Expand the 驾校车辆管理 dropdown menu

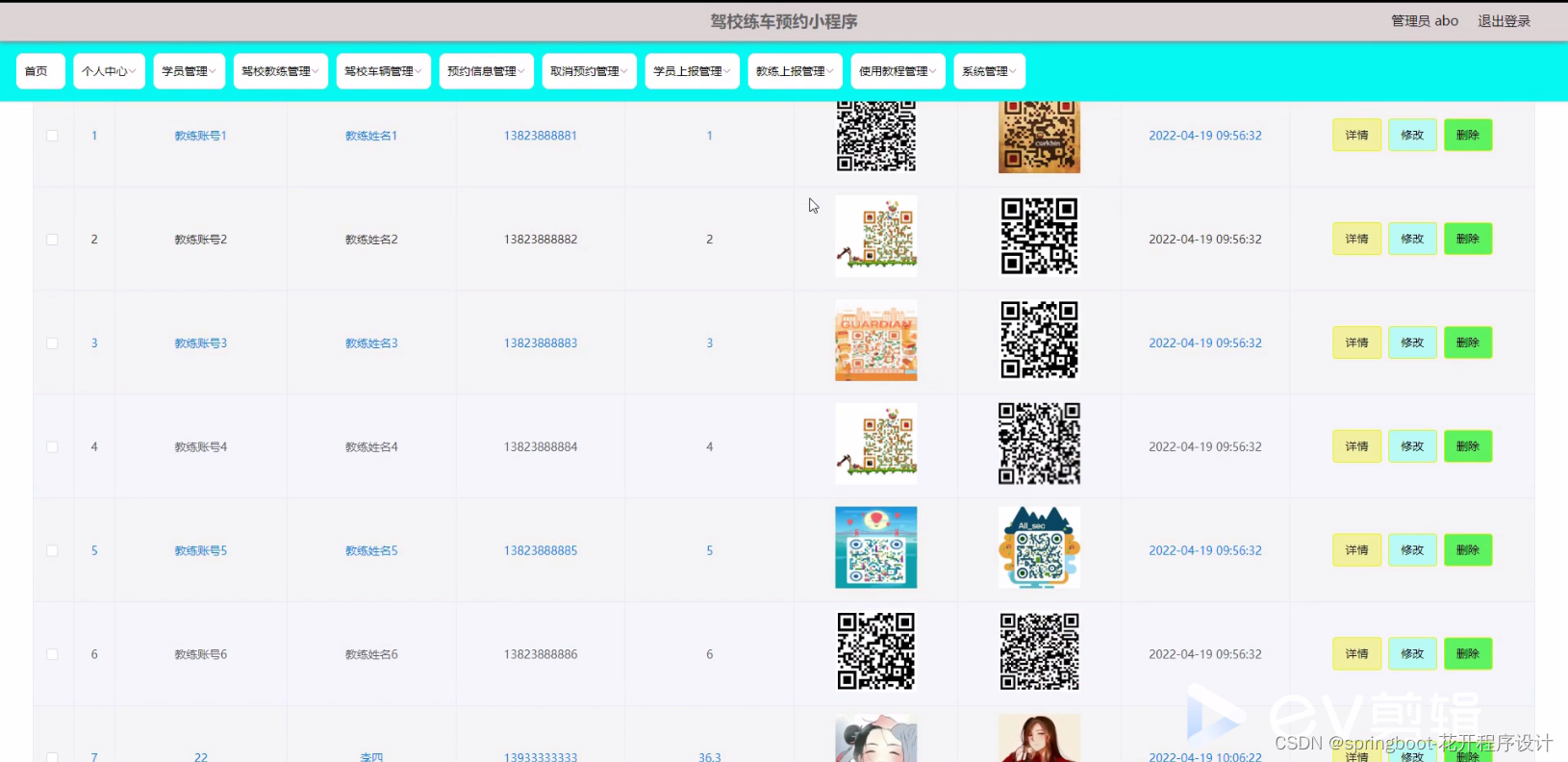[383, 71]
